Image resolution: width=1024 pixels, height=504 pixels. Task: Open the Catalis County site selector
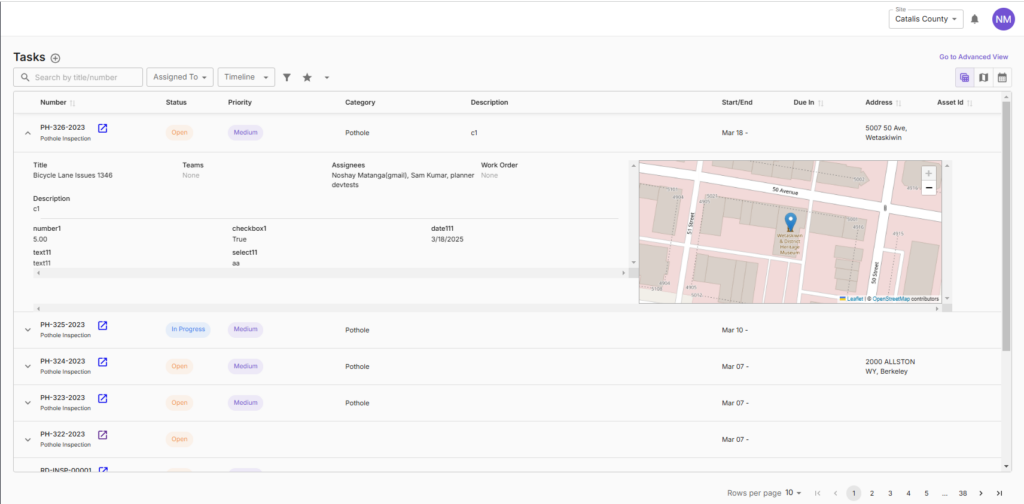coord(925,19)
